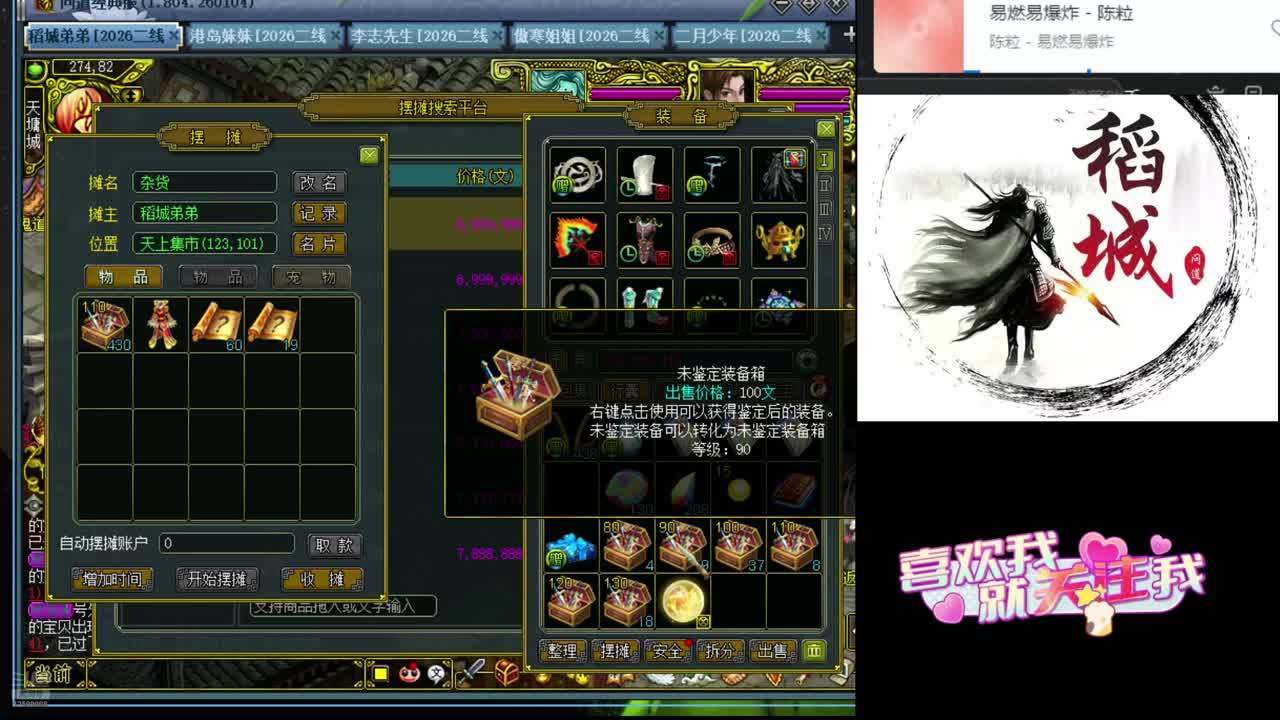Screen dimensions: 1280x720
Task: Switch to 李志先生 game window tab
Action: 426,36
